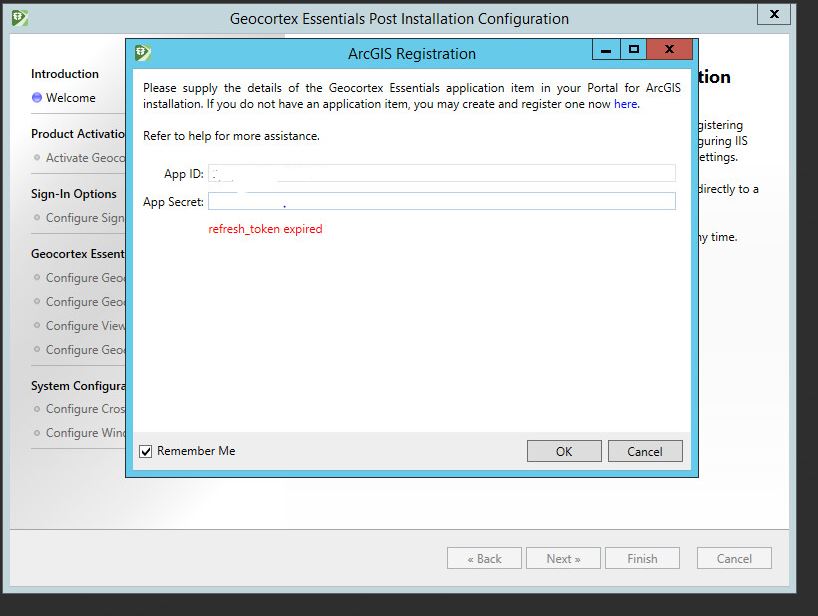The width and height of the screenshot is (818, 616).
Task: Minimize the ArcGIS Registration dialog
Action: 606,50
